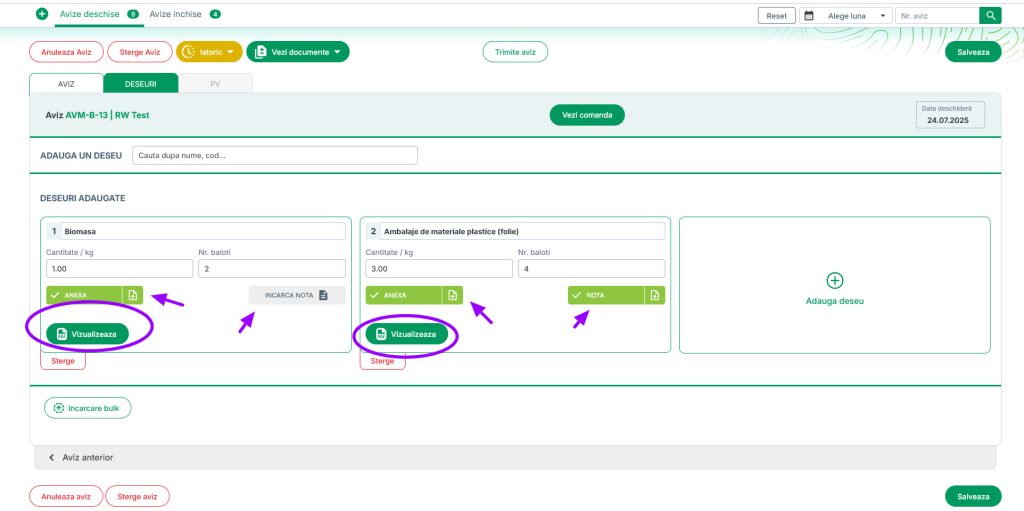Click the Cauta dupa nume search field
Viewport: 1024px width, 511px height.
[274, 156]
